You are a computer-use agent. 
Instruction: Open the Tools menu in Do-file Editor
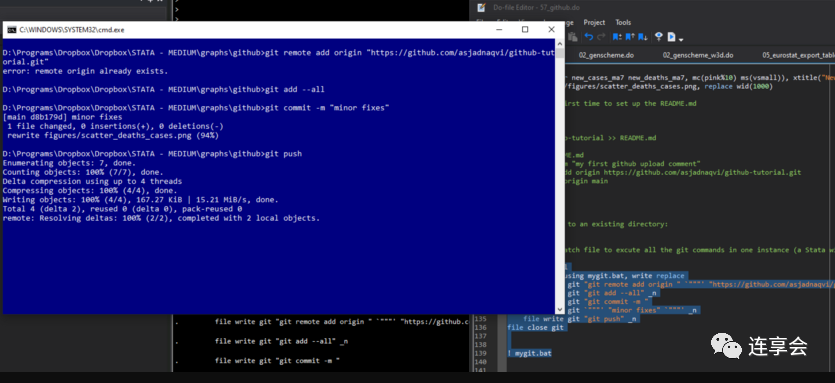point(623,22)
